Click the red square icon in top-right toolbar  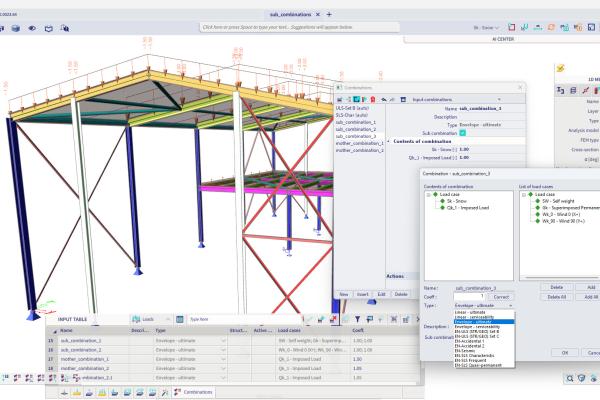[512, 27]
